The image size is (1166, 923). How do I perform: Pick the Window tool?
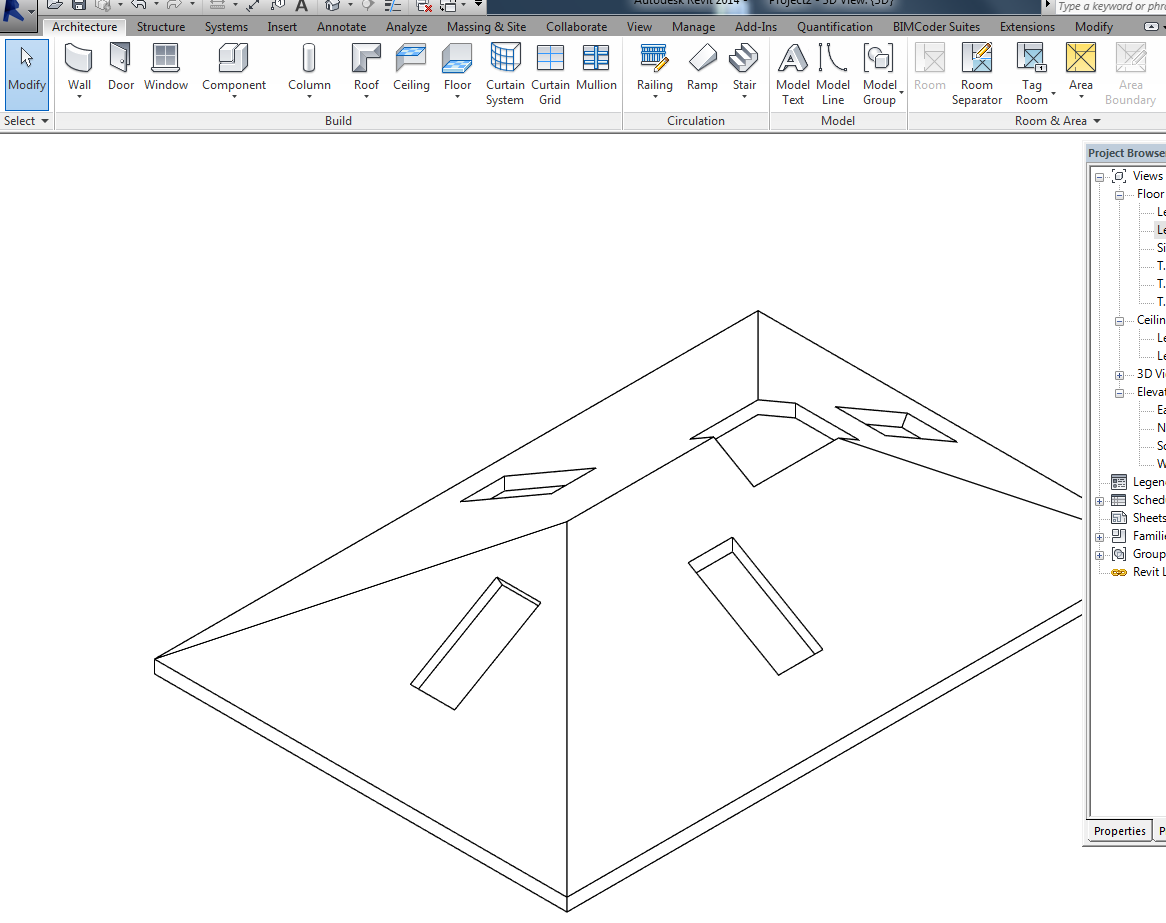[x=166, y=68]
